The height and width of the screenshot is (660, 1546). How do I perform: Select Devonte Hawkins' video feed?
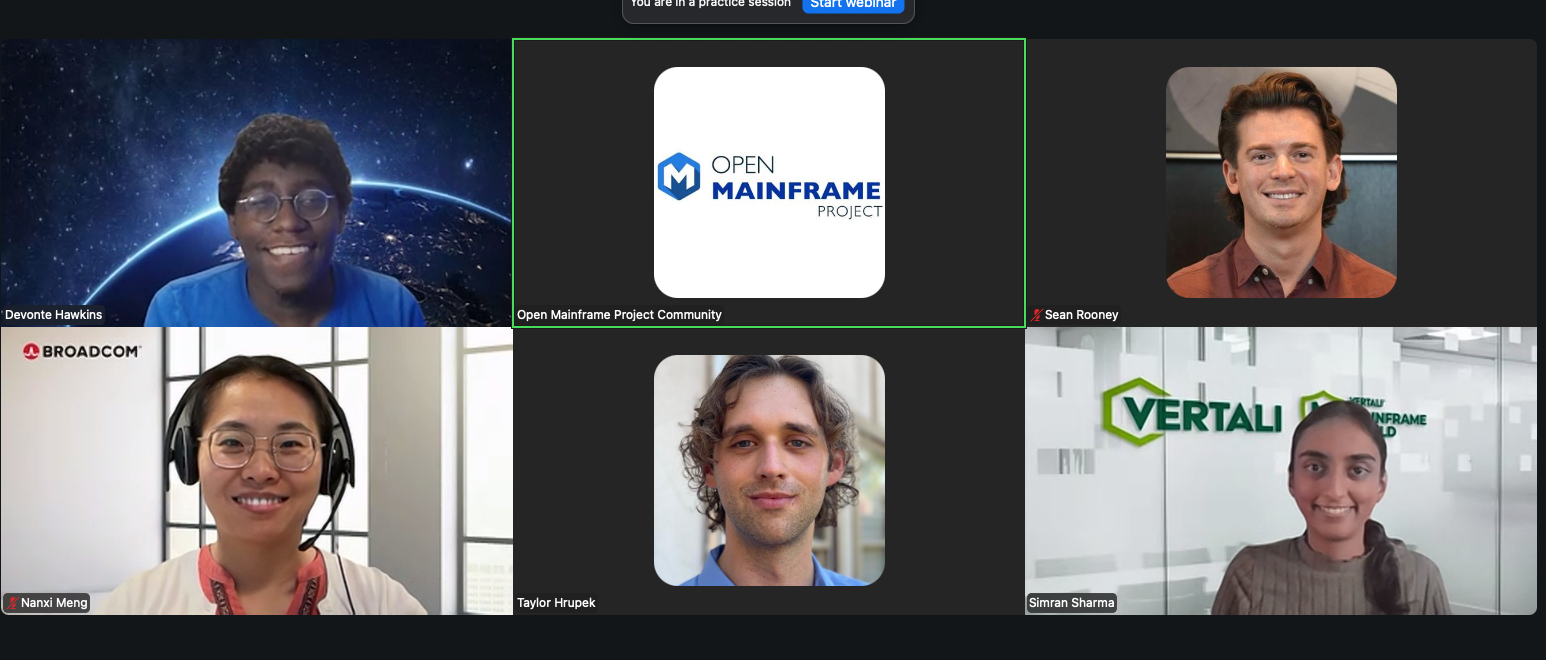click(x=256, y=182)
